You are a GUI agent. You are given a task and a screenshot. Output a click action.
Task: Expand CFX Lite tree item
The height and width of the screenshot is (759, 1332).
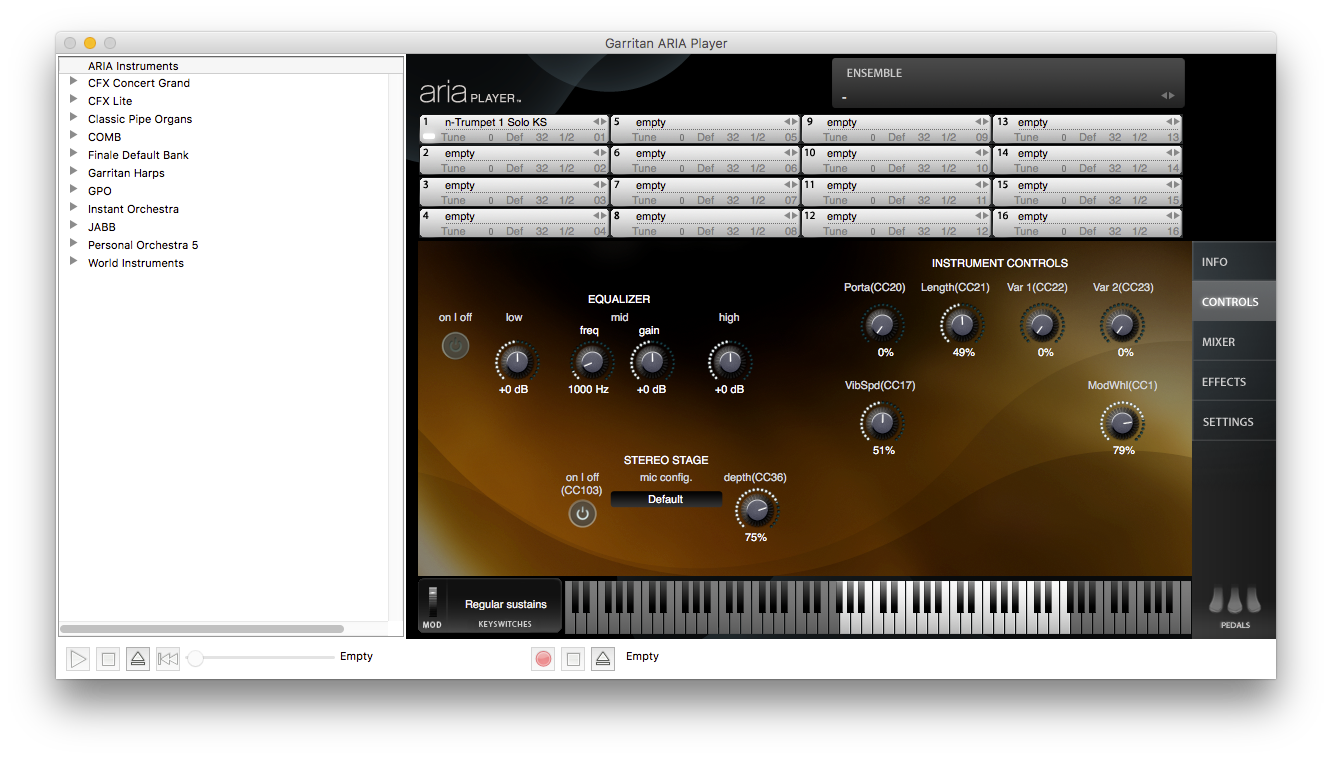point(74,100)
